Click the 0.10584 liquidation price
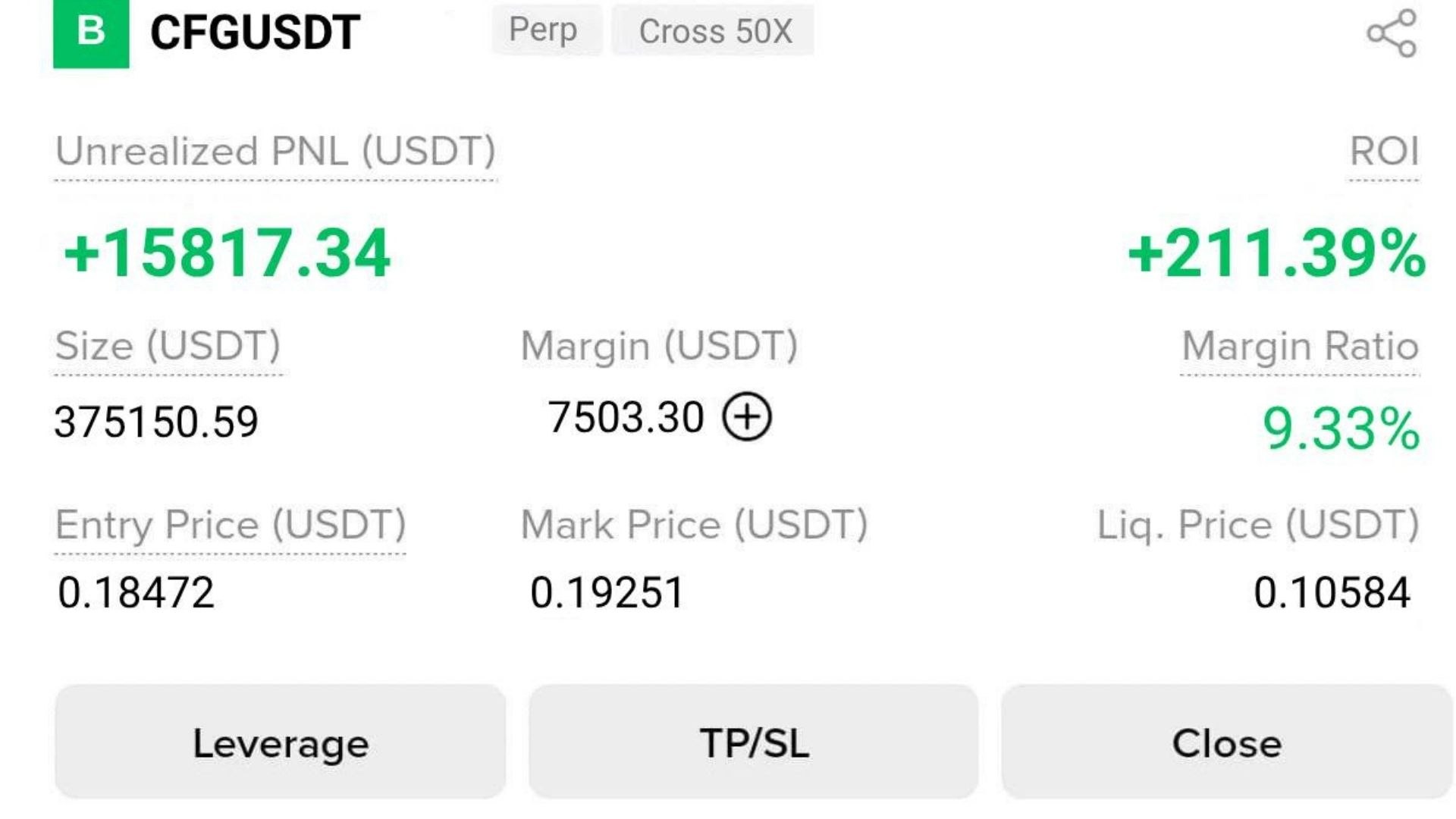The height and width of the screenshot is (819, 1456). (x=1332, y=592)
